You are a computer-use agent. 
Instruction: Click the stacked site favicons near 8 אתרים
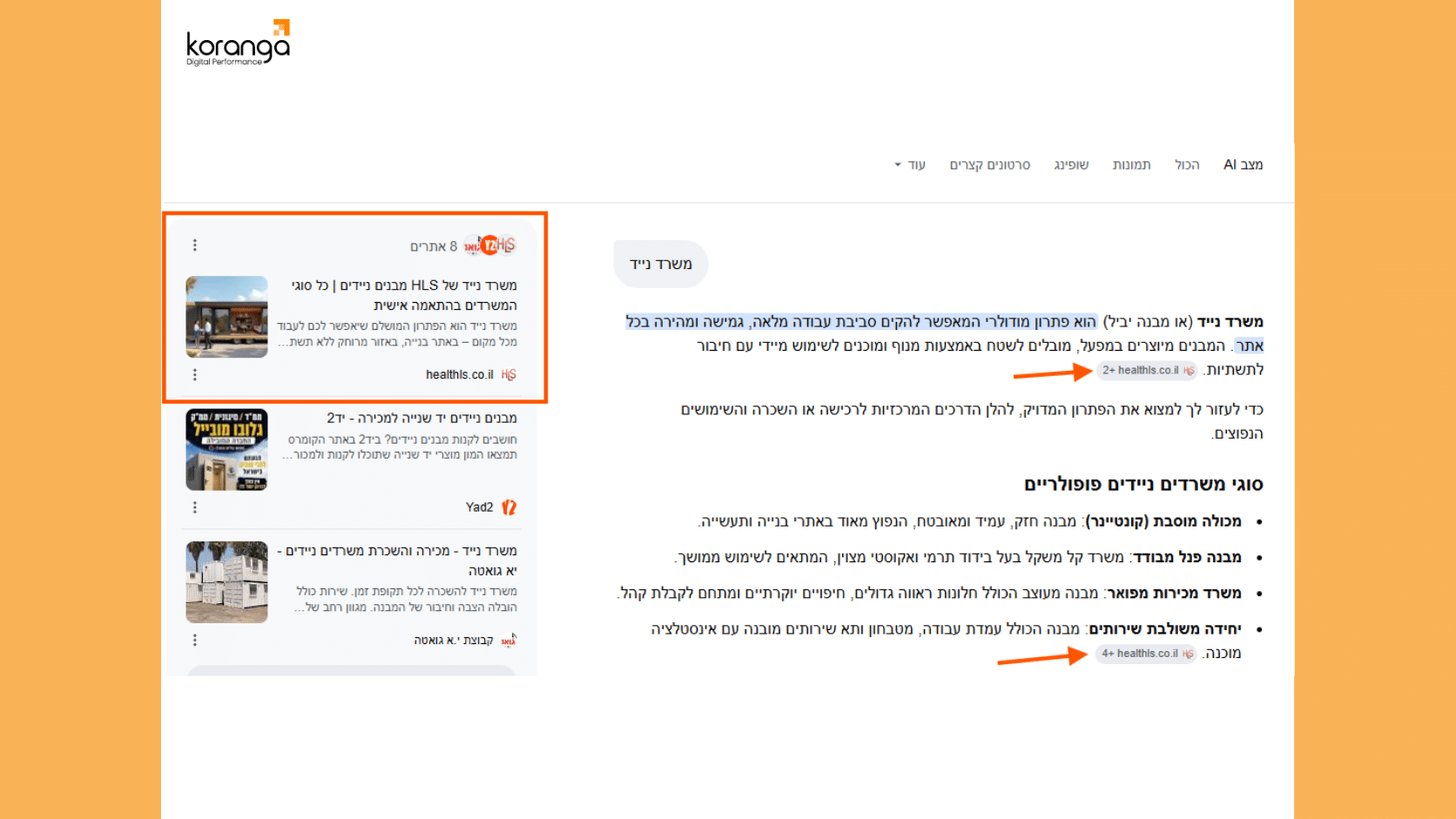490,245
